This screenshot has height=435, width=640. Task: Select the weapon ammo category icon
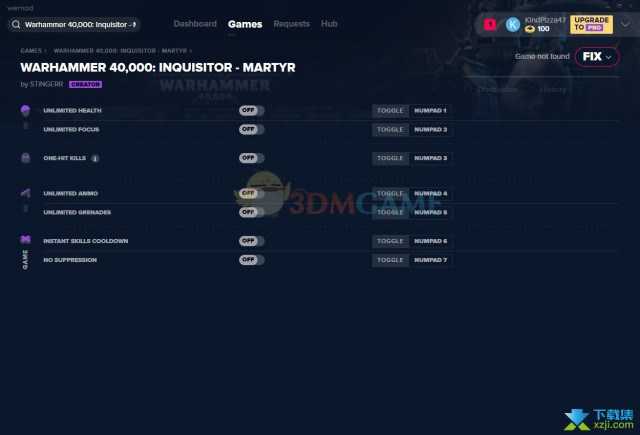(x=25, y=193)
